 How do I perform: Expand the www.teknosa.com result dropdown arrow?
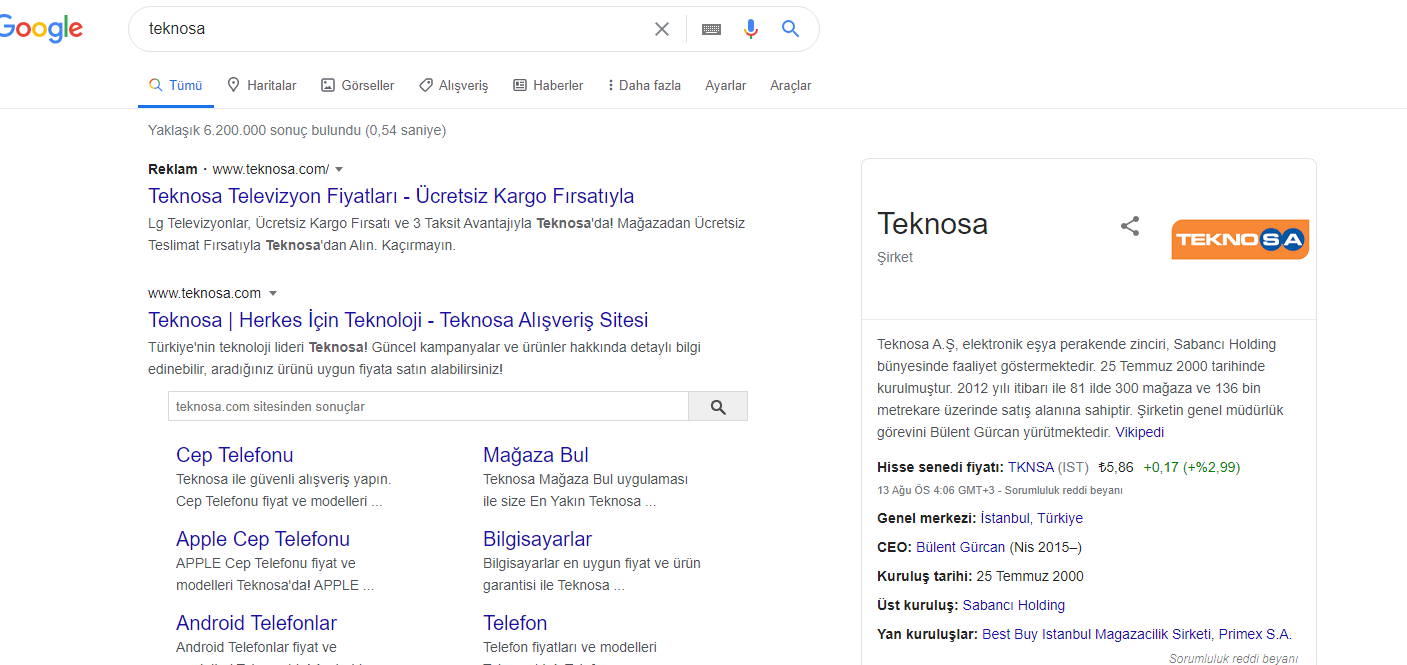[273, 293]
